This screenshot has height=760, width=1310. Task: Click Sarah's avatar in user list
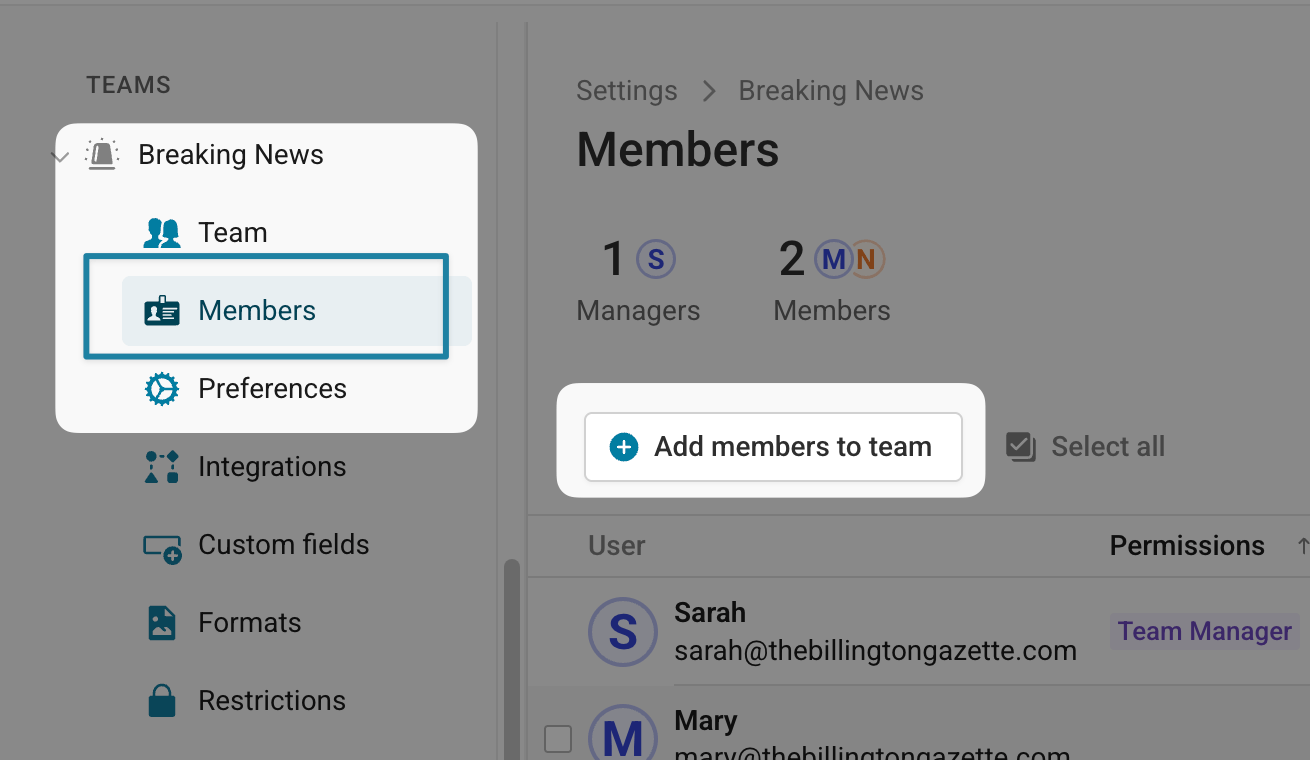[x=623, y=632]
